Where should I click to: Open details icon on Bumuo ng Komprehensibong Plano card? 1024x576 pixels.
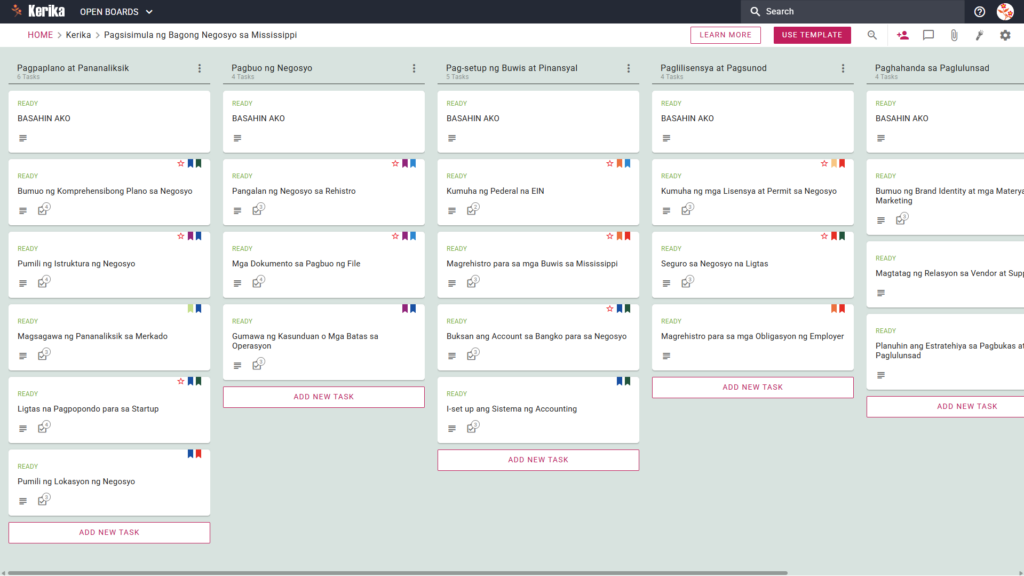tap(23, 211)
